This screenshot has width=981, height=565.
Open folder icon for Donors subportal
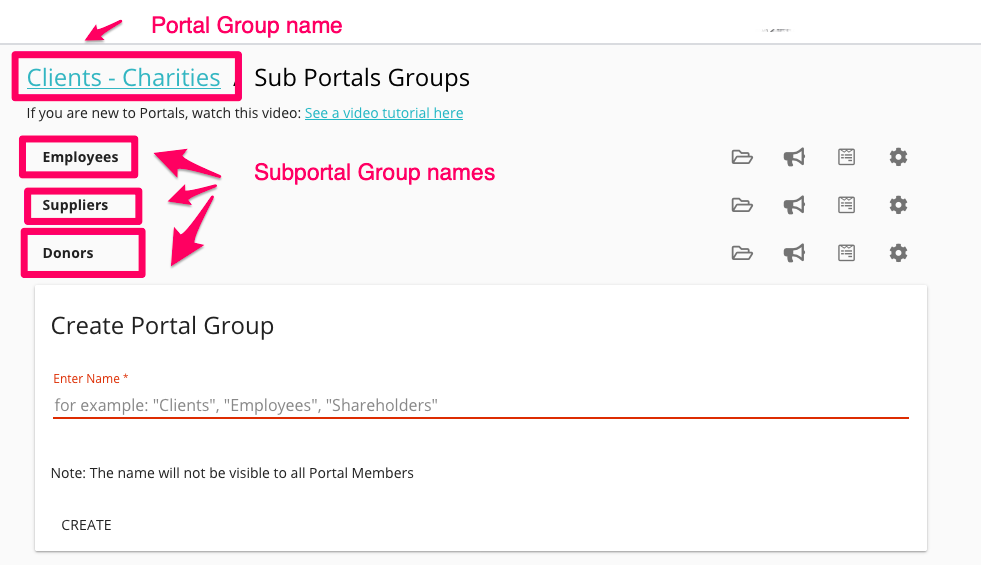pos(742,253)
